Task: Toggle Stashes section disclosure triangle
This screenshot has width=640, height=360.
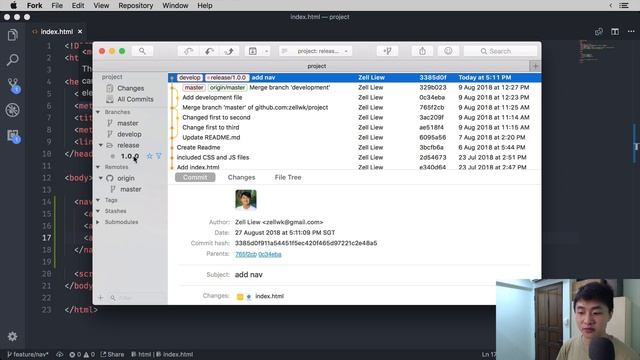Action: tap(98, 211)
